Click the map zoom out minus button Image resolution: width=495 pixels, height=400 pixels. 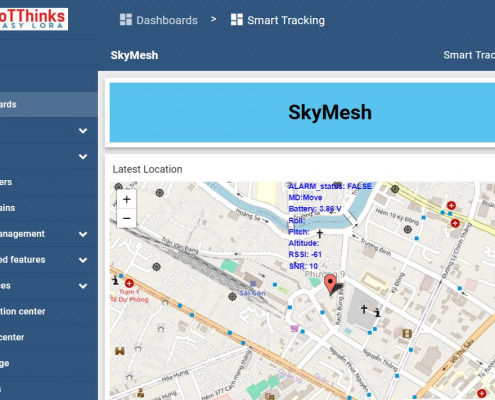click(126, 218)
